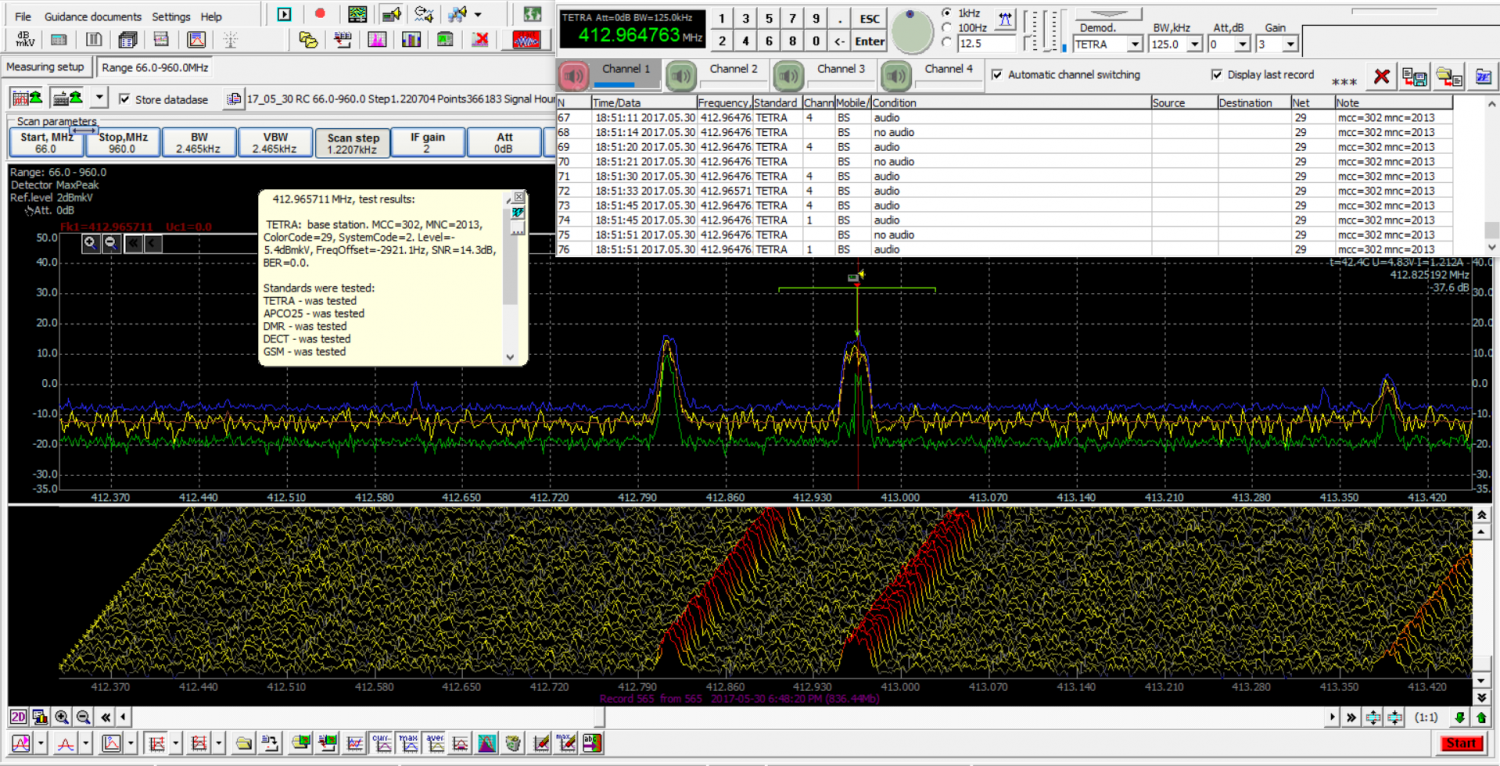Screen dimensions: 1500x766
Task: Click the 2D view mode icon
Action: [x=18, y=716]
